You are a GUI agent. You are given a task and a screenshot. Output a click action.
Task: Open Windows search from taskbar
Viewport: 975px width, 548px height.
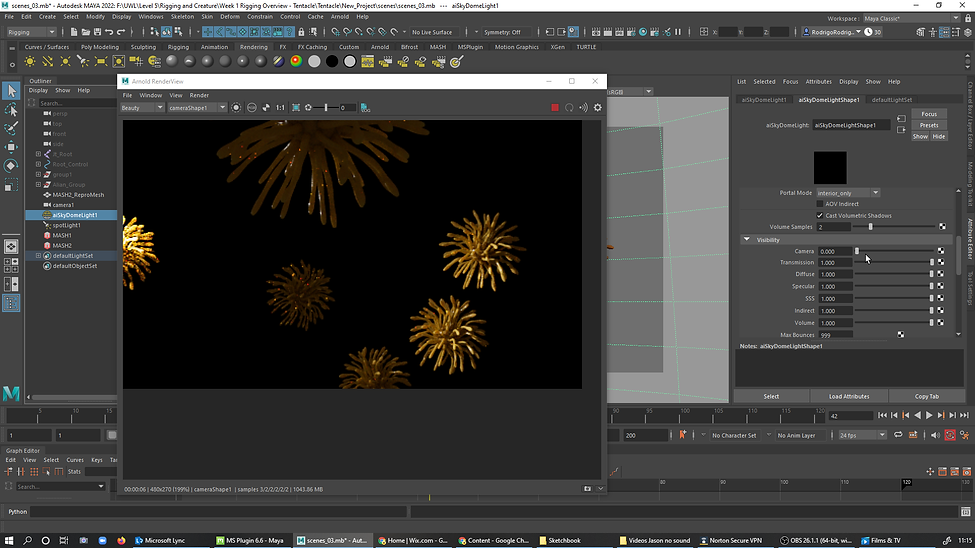coord(27,541)
